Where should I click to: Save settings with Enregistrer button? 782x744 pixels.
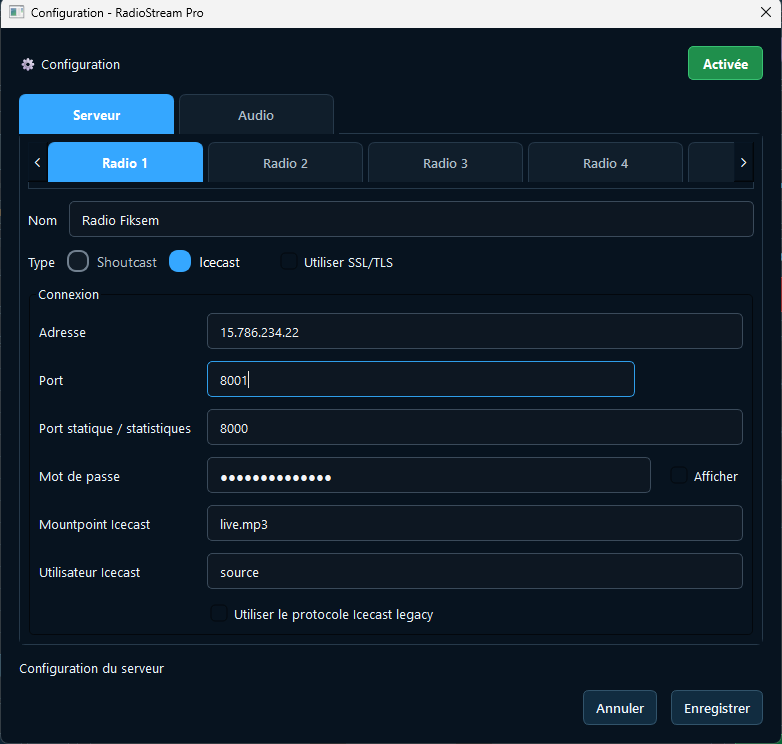[717, 708]
